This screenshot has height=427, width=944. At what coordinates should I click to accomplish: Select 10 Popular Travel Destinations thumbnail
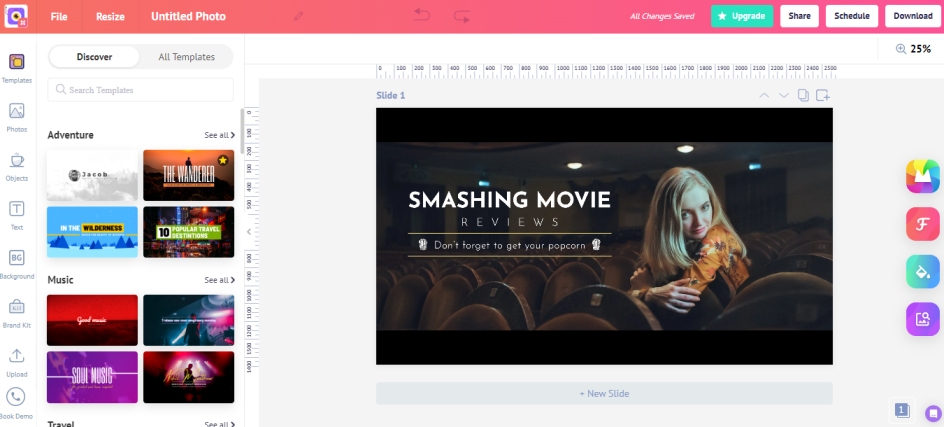click(x=188, y=232)
